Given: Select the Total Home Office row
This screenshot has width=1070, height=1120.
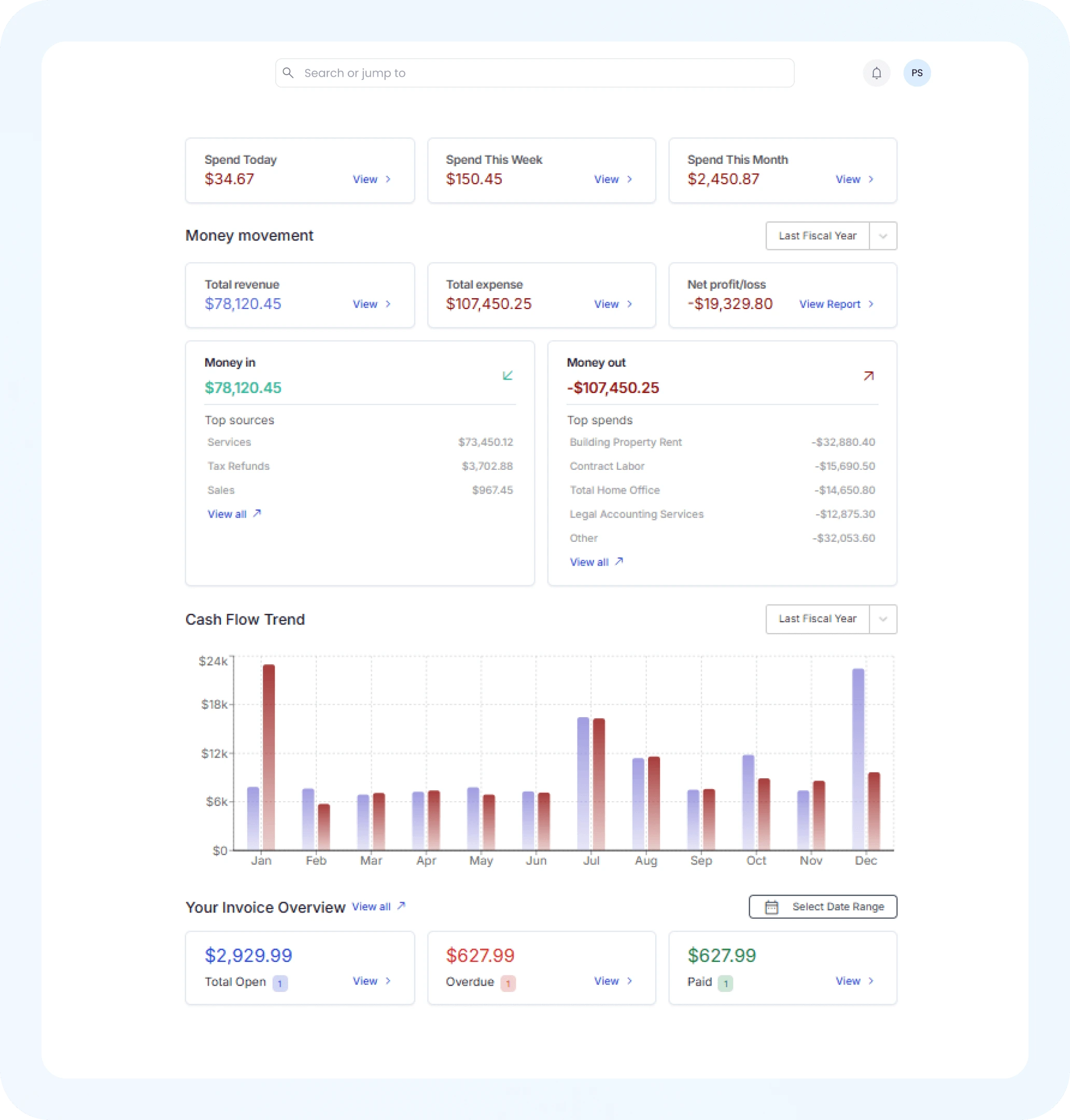Looking at the screenshot, I should [x=722, y=490].
